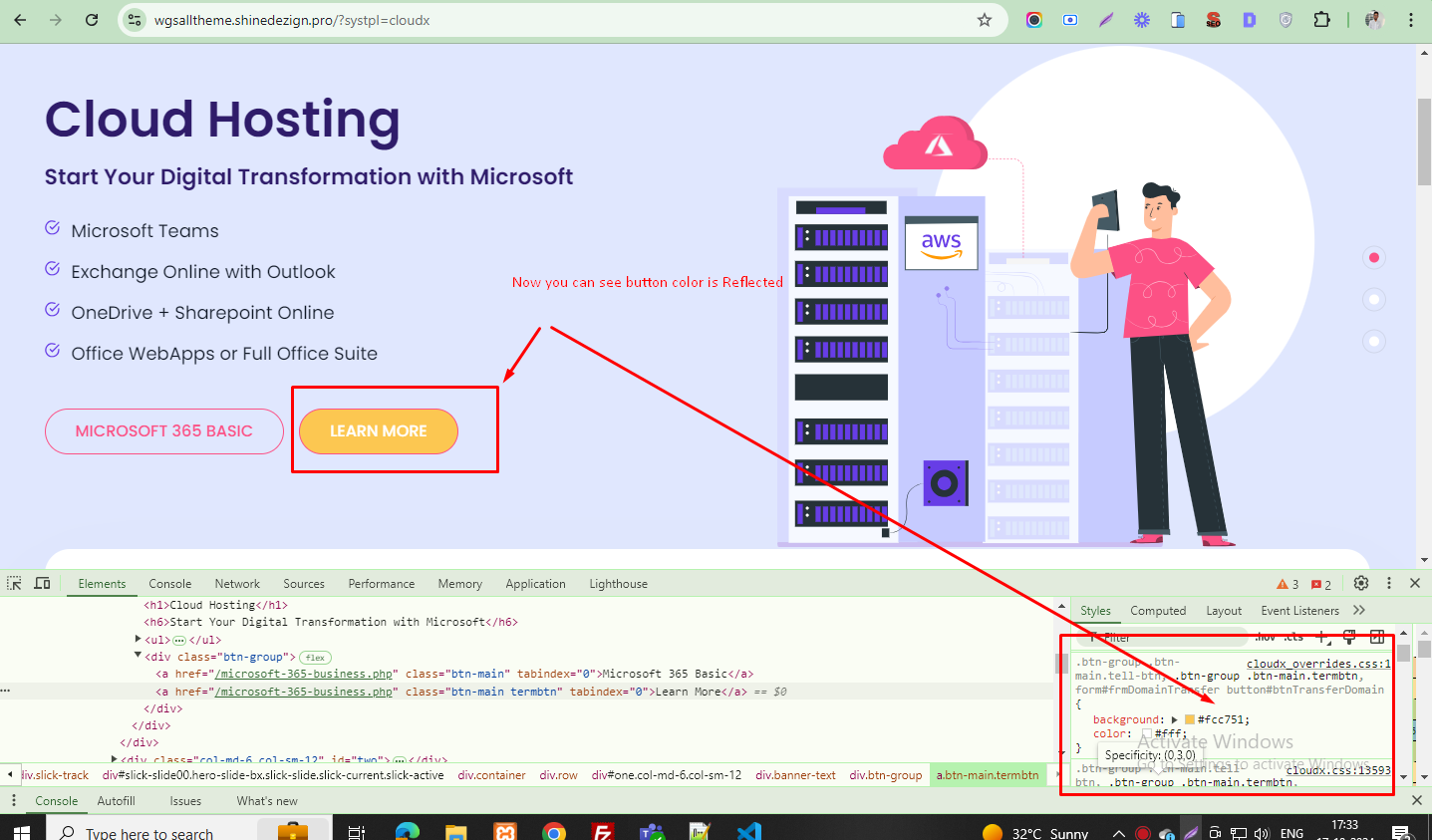Toggle the .hov element state option
Screen dimensions: 1432x840
click(1266, 637)
